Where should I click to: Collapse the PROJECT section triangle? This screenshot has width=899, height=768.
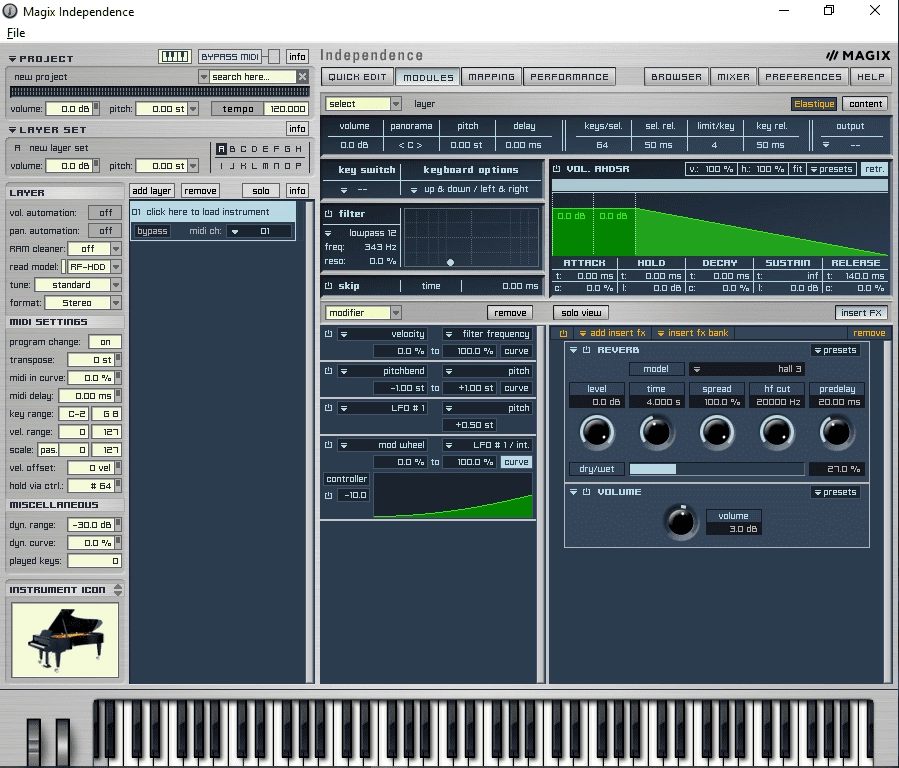coord(12,58)
